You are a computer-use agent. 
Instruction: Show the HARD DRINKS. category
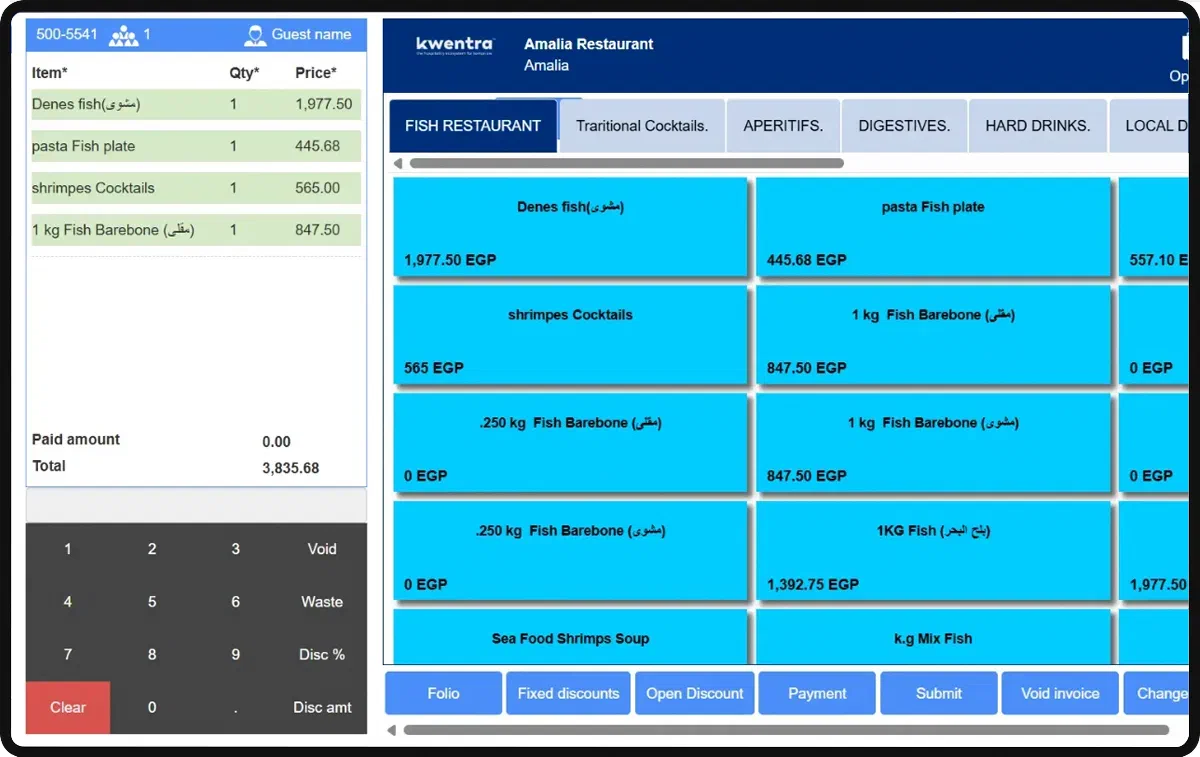[1037, 126]
